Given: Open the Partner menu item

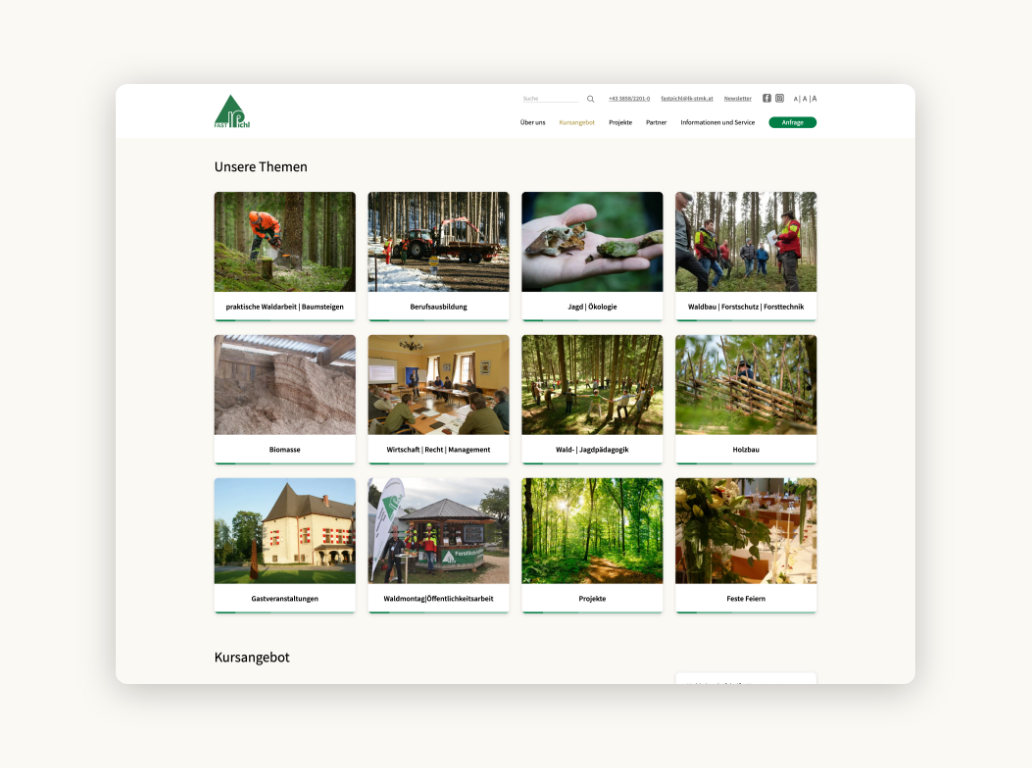Looking at the screenshot, I should tap(656, 122).
